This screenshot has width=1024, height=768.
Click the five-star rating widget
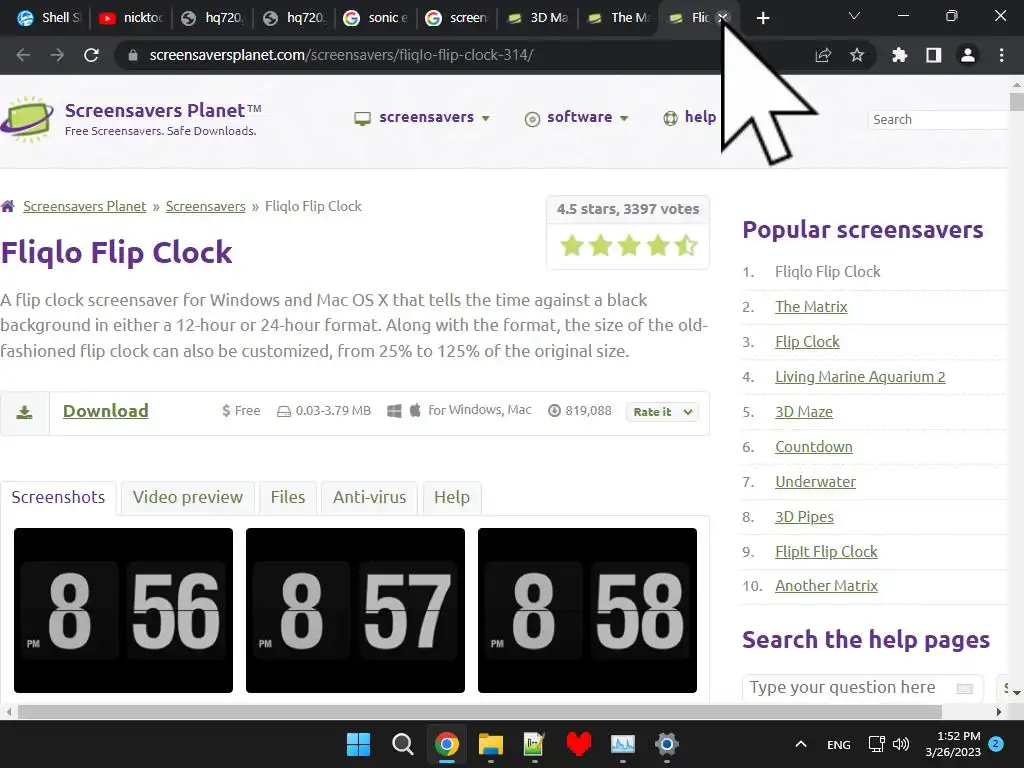(x=629, y=246)
